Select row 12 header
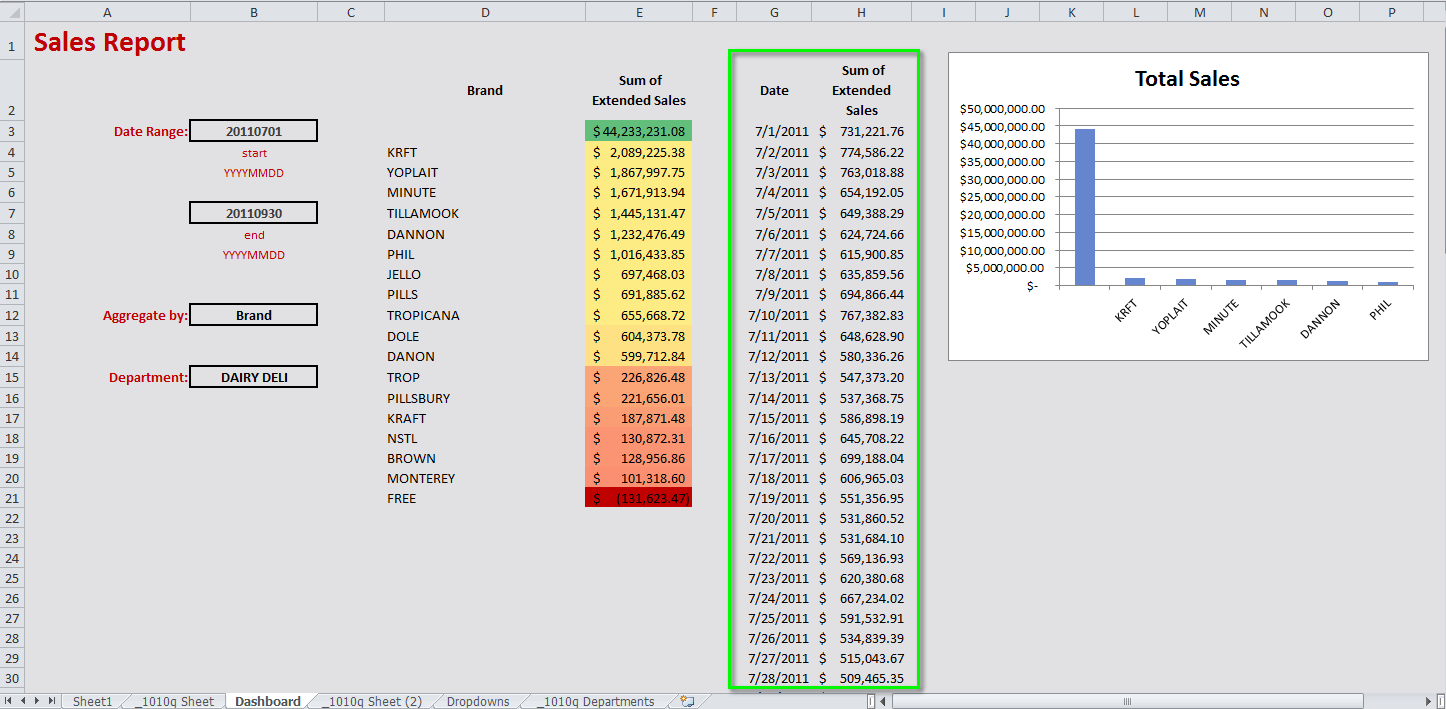The image size is (1446, 709). pos(12,315)
